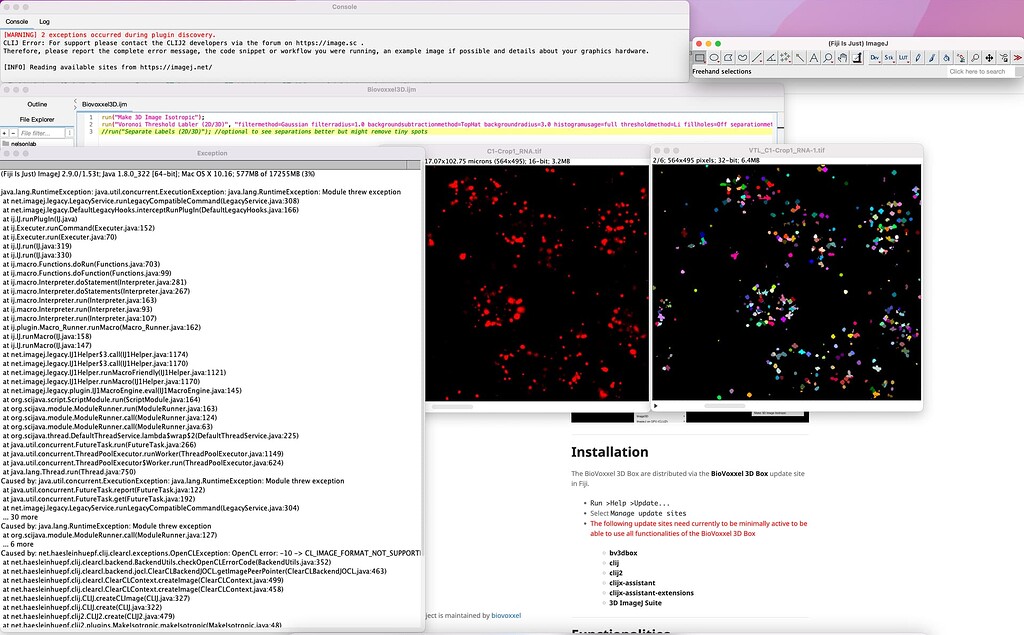Select the point selection tool

(x=785, y=59)
